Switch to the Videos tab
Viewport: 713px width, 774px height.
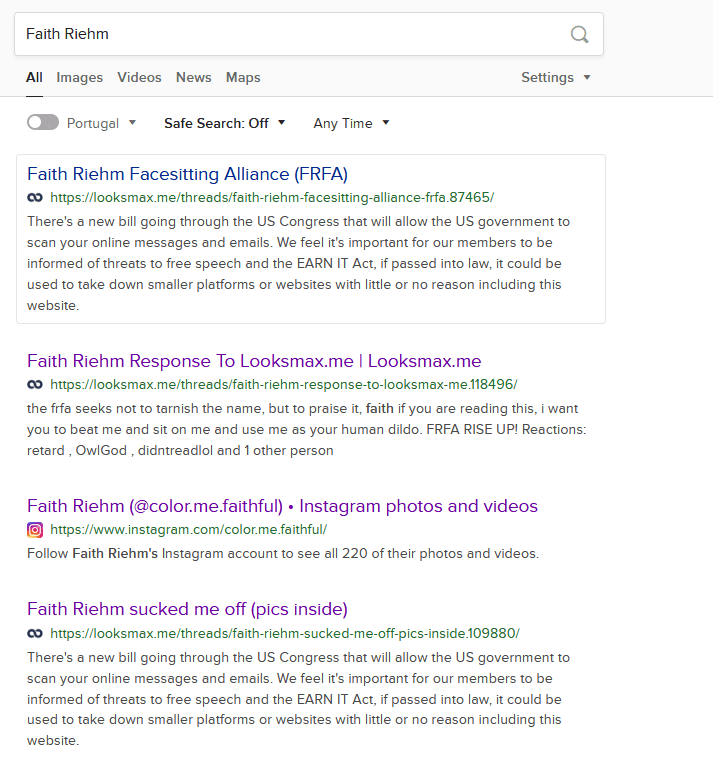tap(139, 77)
